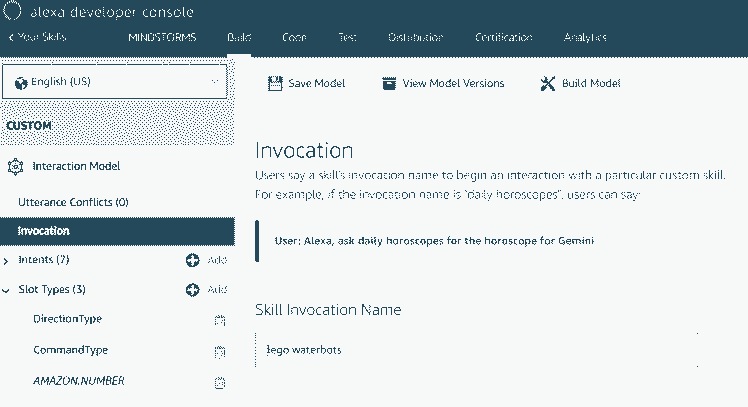Go back to Your Skills

[x=37, y=37]
